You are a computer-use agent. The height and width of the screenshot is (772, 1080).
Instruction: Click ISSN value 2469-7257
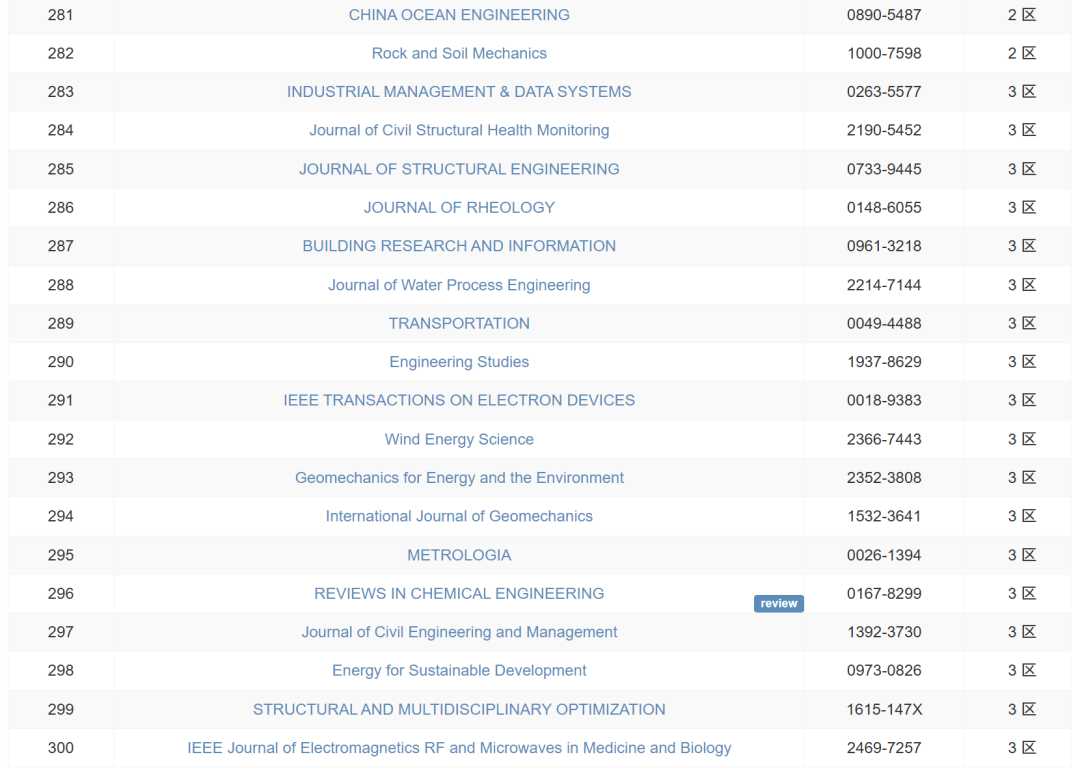884,748
